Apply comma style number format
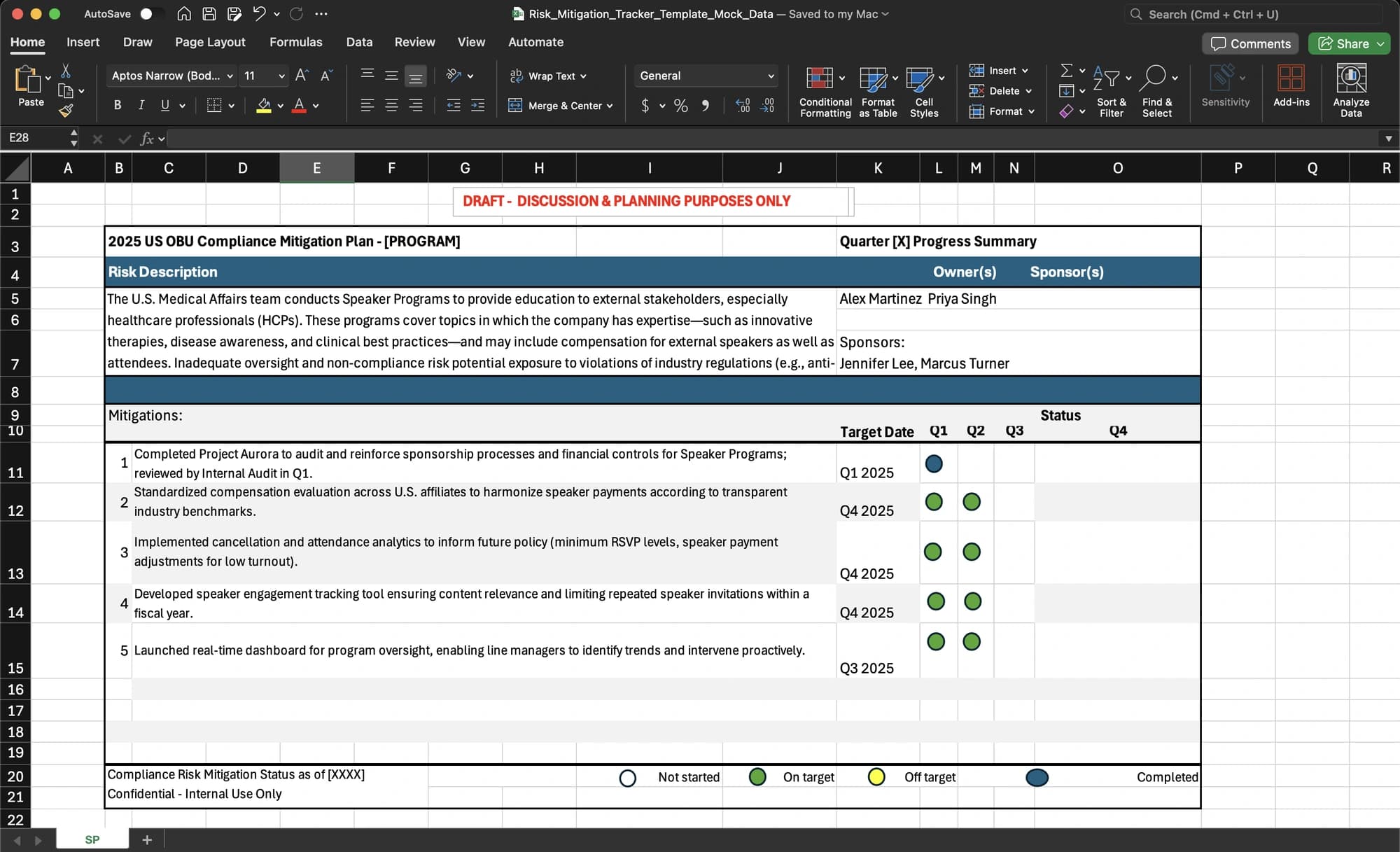The width and height of the screenshot is (1400, 852). tap(706, 105)
